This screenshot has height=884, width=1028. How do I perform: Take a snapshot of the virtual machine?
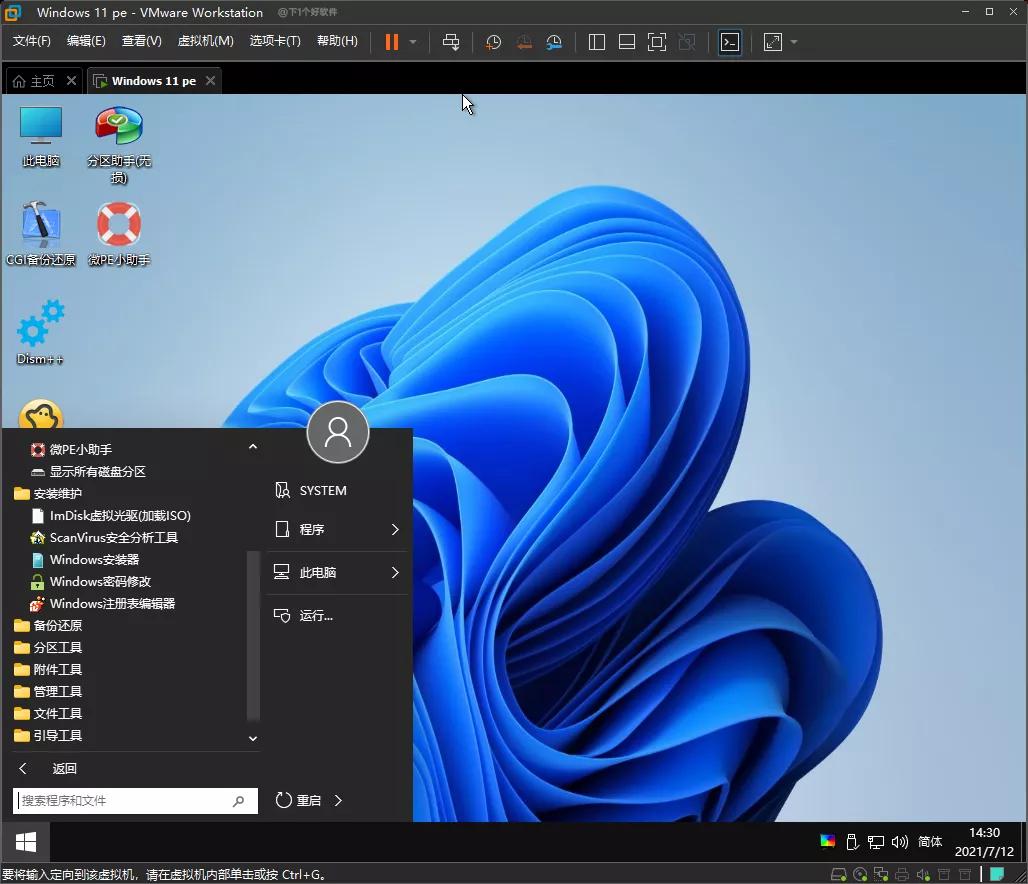492,42
